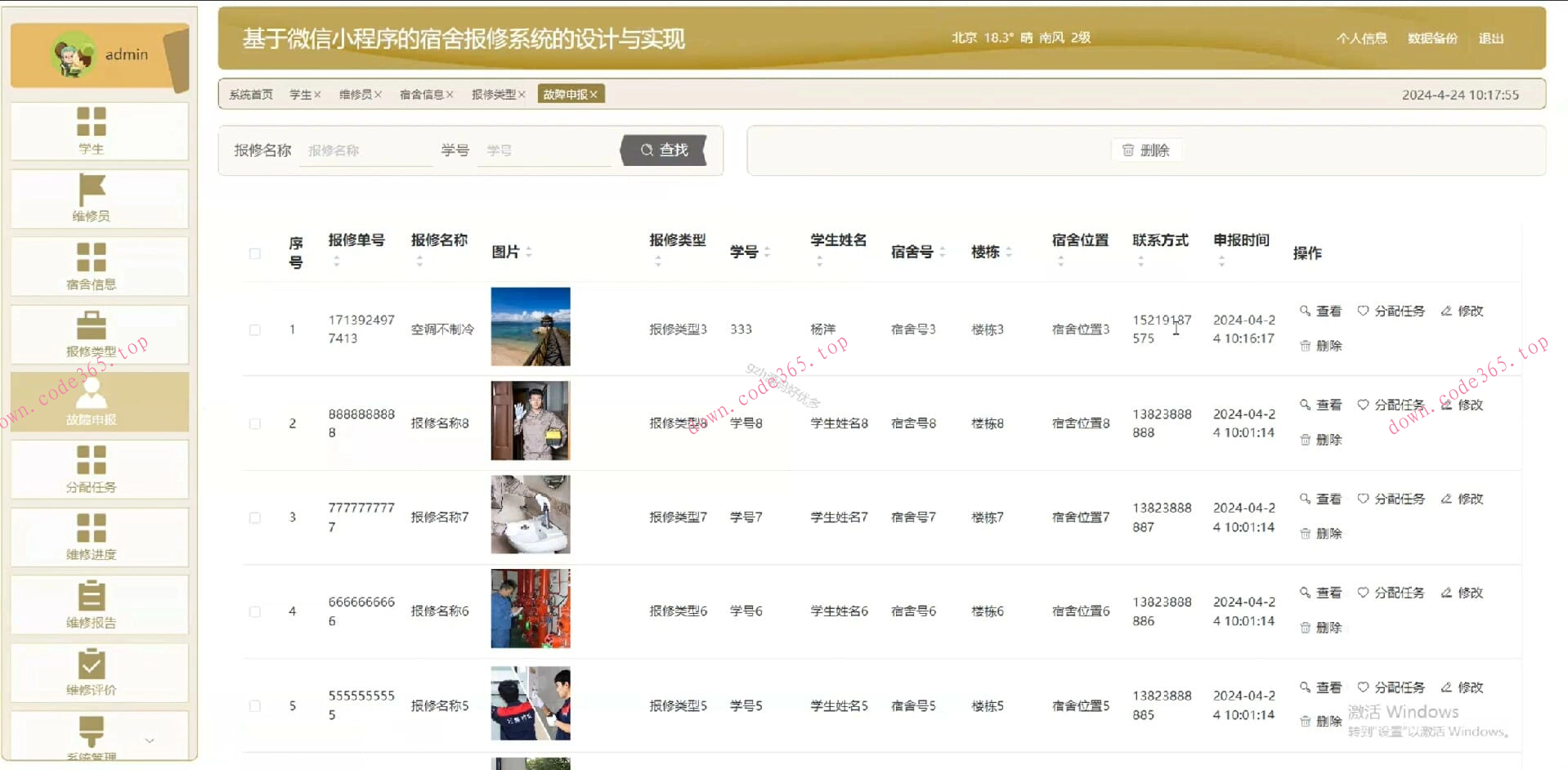Viewport: 1568px width, 770px height.
Task: Expand the 系统管理 menu chevron
Action: 149,740
